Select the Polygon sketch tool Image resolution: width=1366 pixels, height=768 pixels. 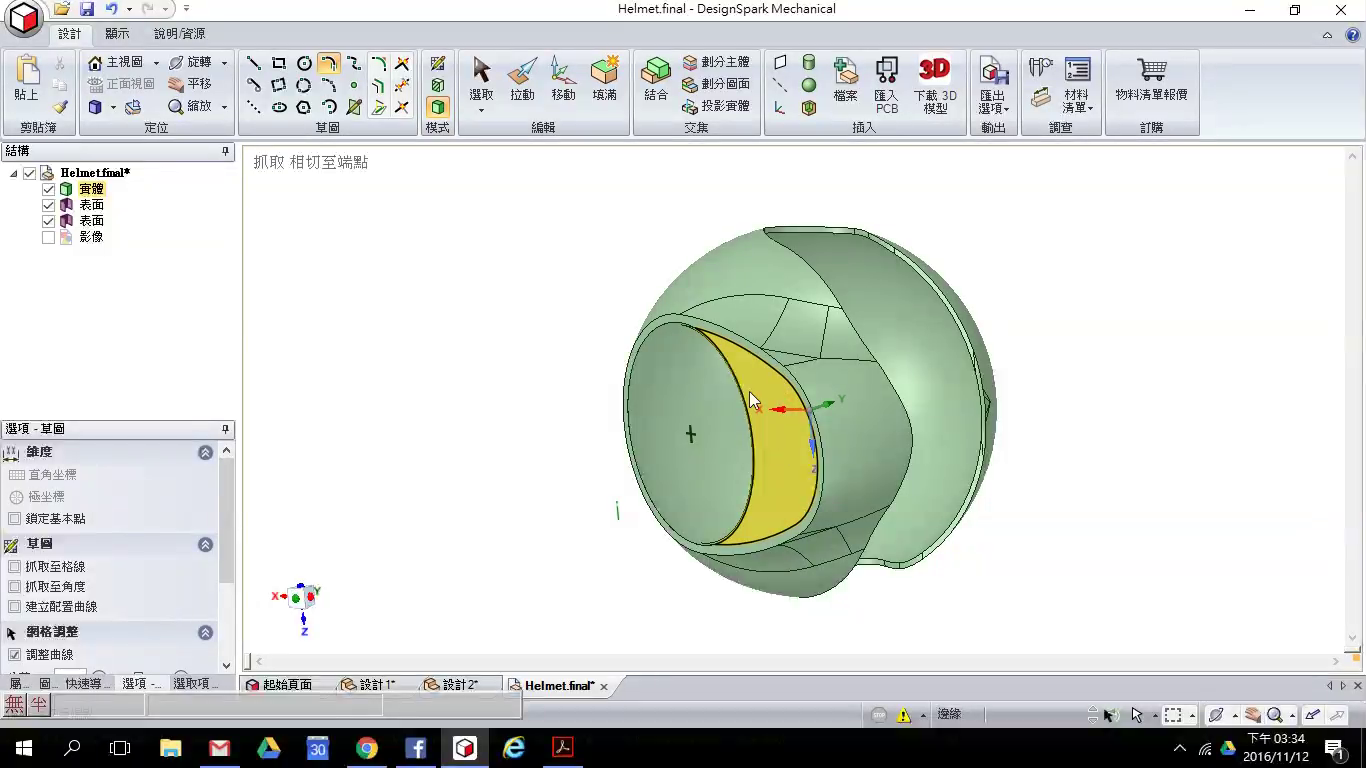[x=304, y=107]
